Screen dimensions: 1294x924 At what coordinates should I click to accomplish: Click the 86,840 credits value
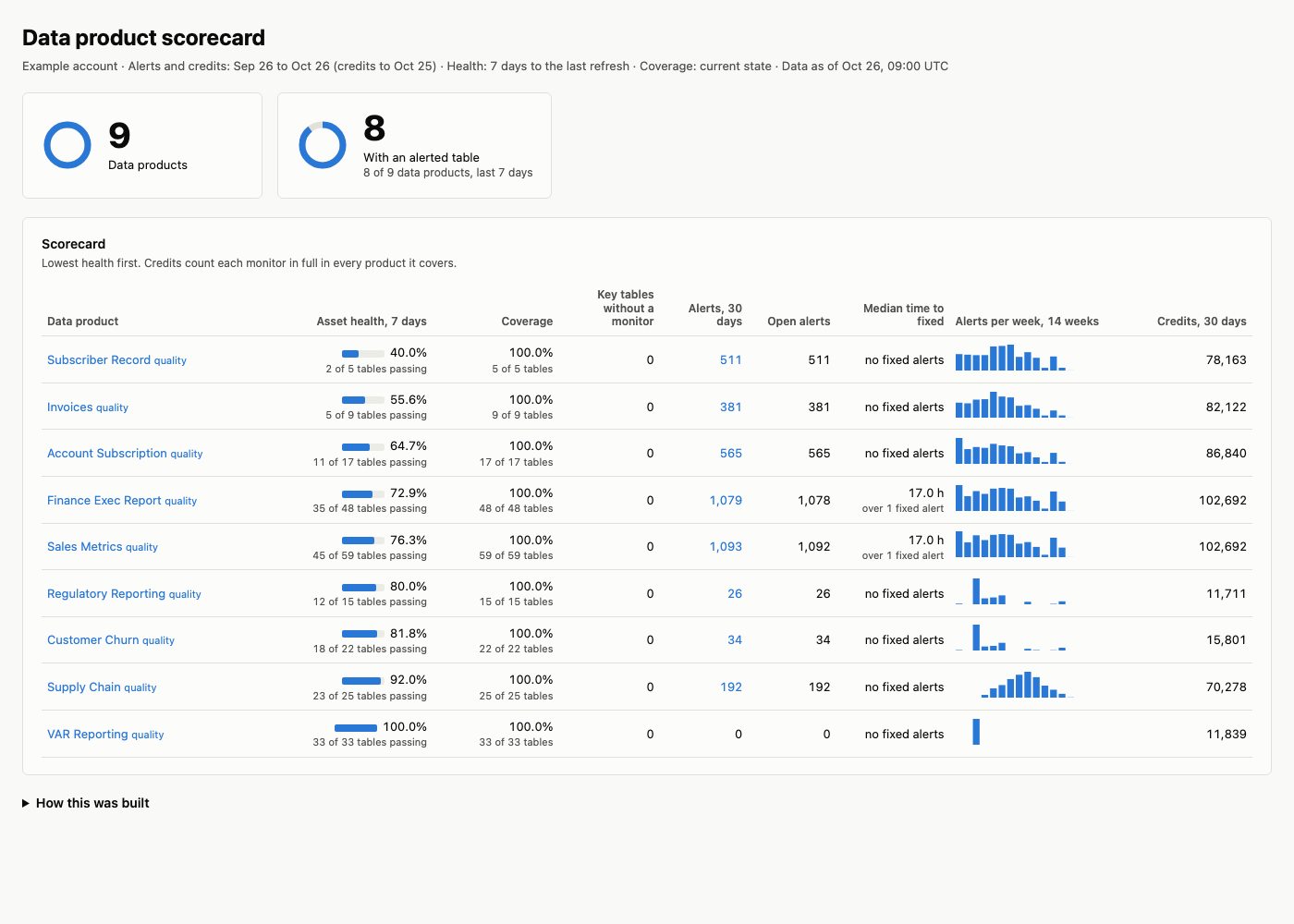click(1227, 454)
